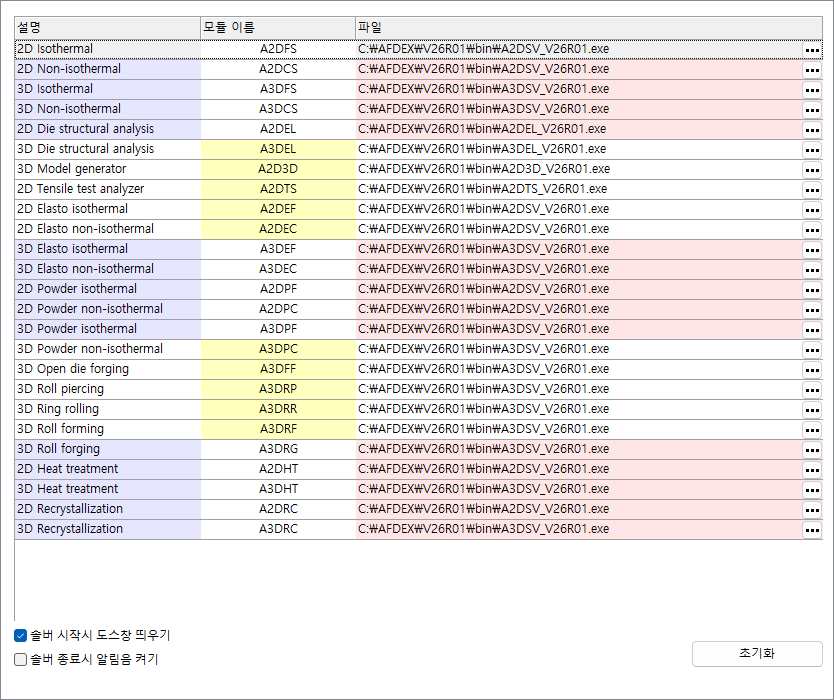The image size is (834, 700).
Task: Select the A2DPC module name cell
Action: [x=278, y=309]
